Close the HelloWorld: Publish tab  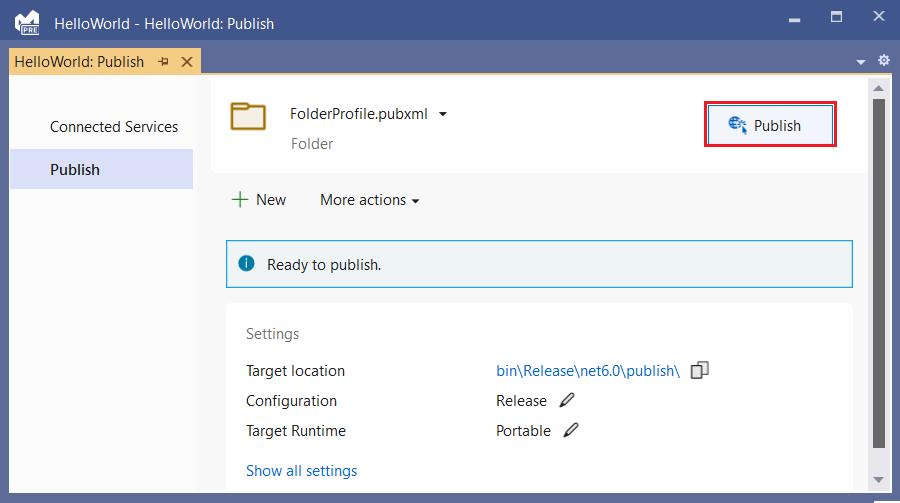pos(187,62)
